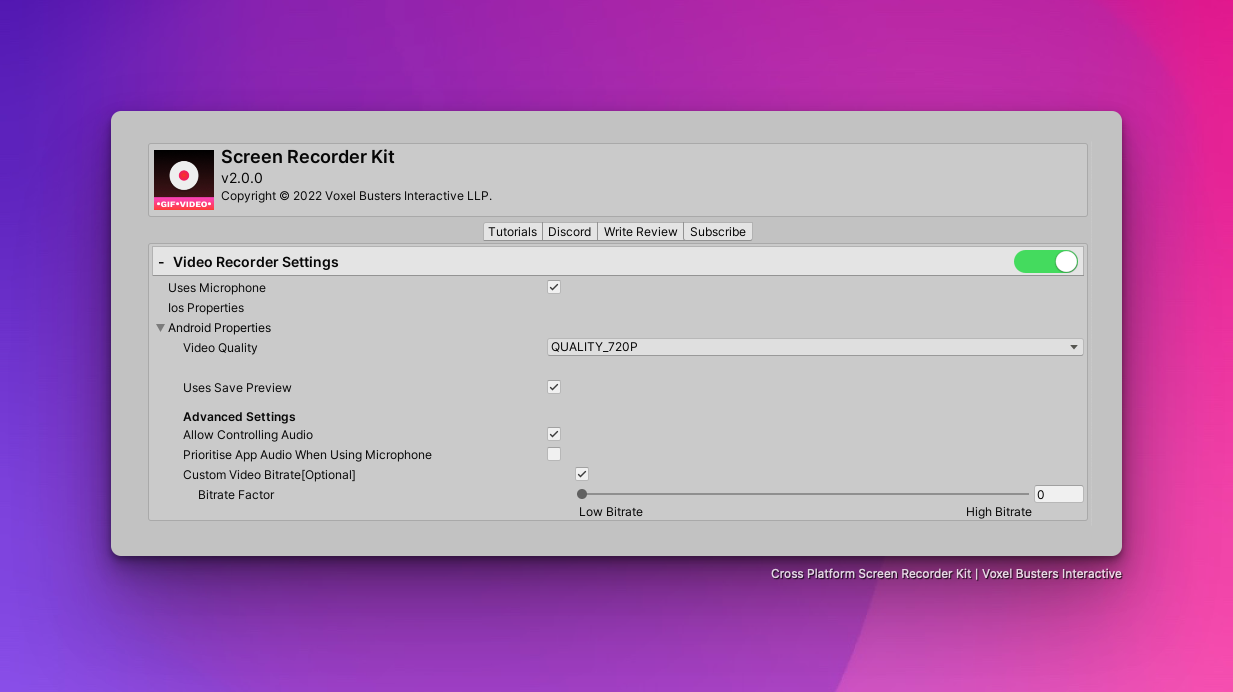This screenshot has height=692, width=1233.
Task: Uncheck the Uses Microphone checkbox
Action: click(x=554, y=287)
